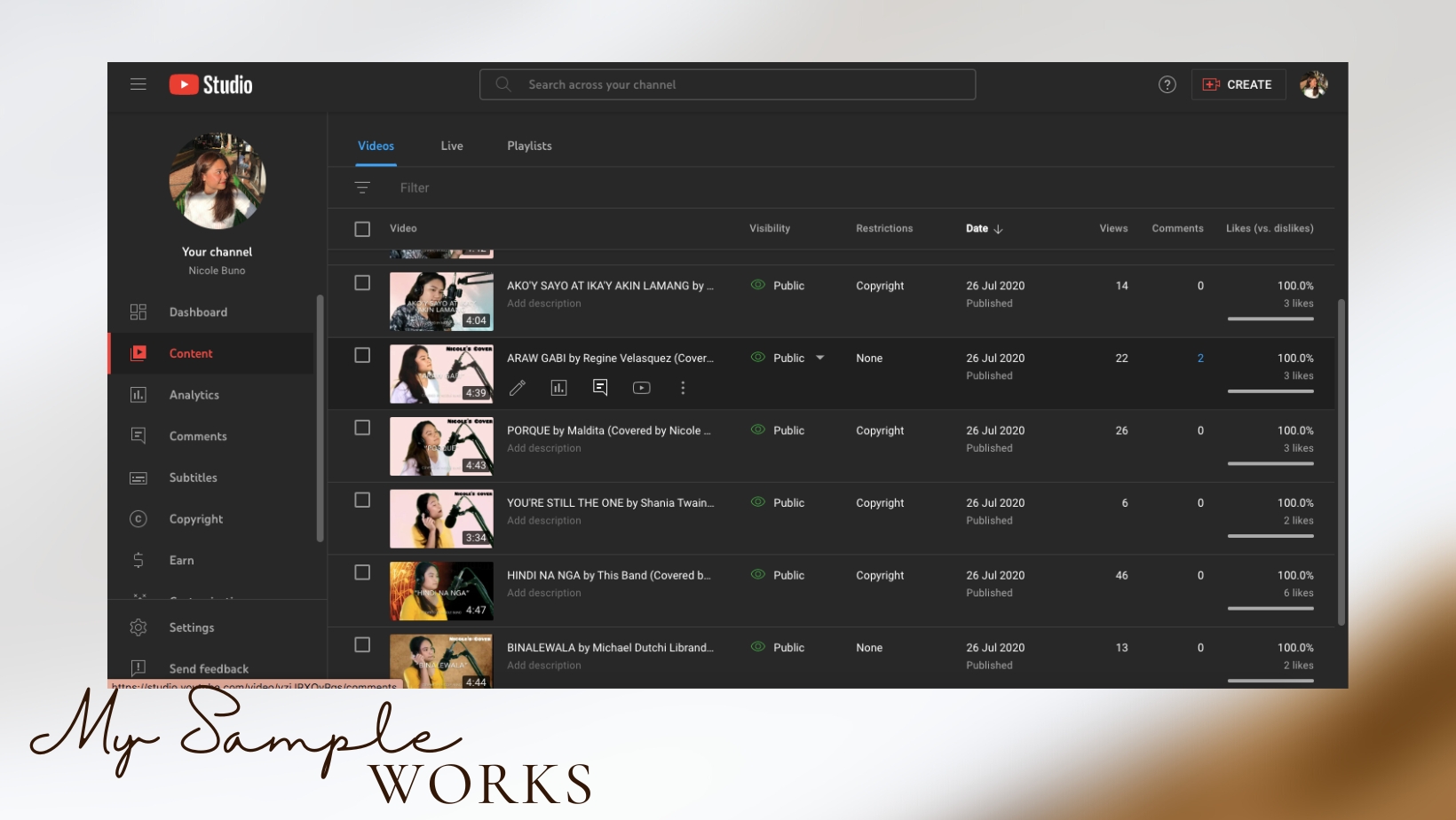Screen dimensions: 1456x820
Task: Click the Public eye icon for PORQUE
Action: click(x=758, y=430)
